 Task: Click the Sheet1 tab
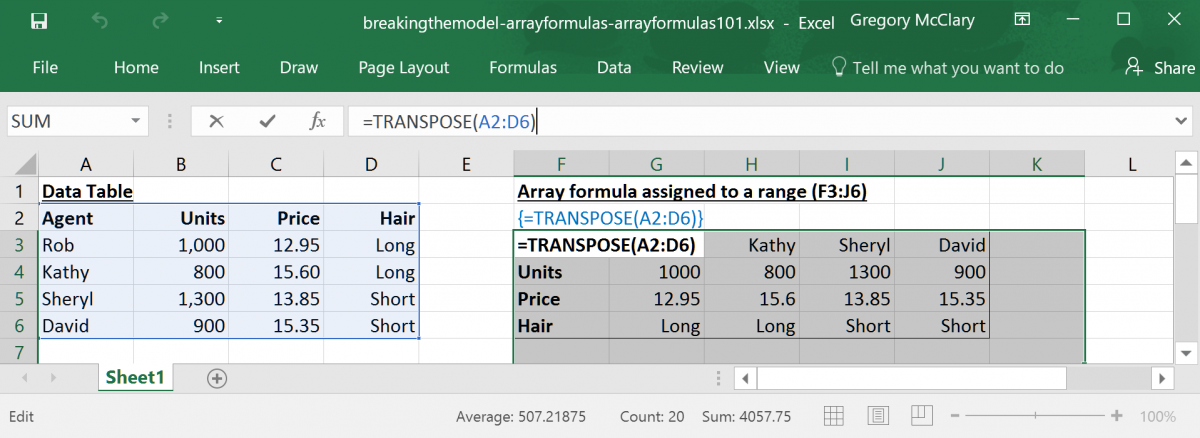[x=135, y=377]
